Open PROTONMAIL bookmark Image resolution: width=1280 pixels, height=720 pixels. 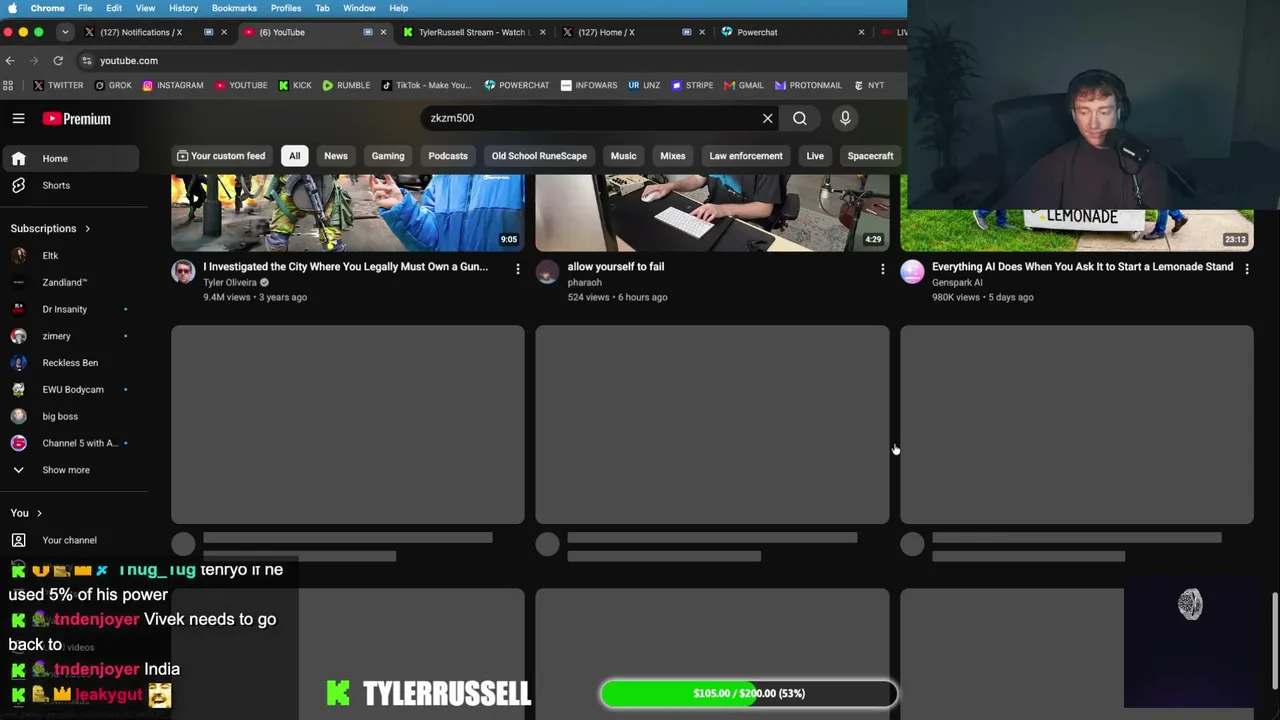pyautogui.click(x=809, y=86)
